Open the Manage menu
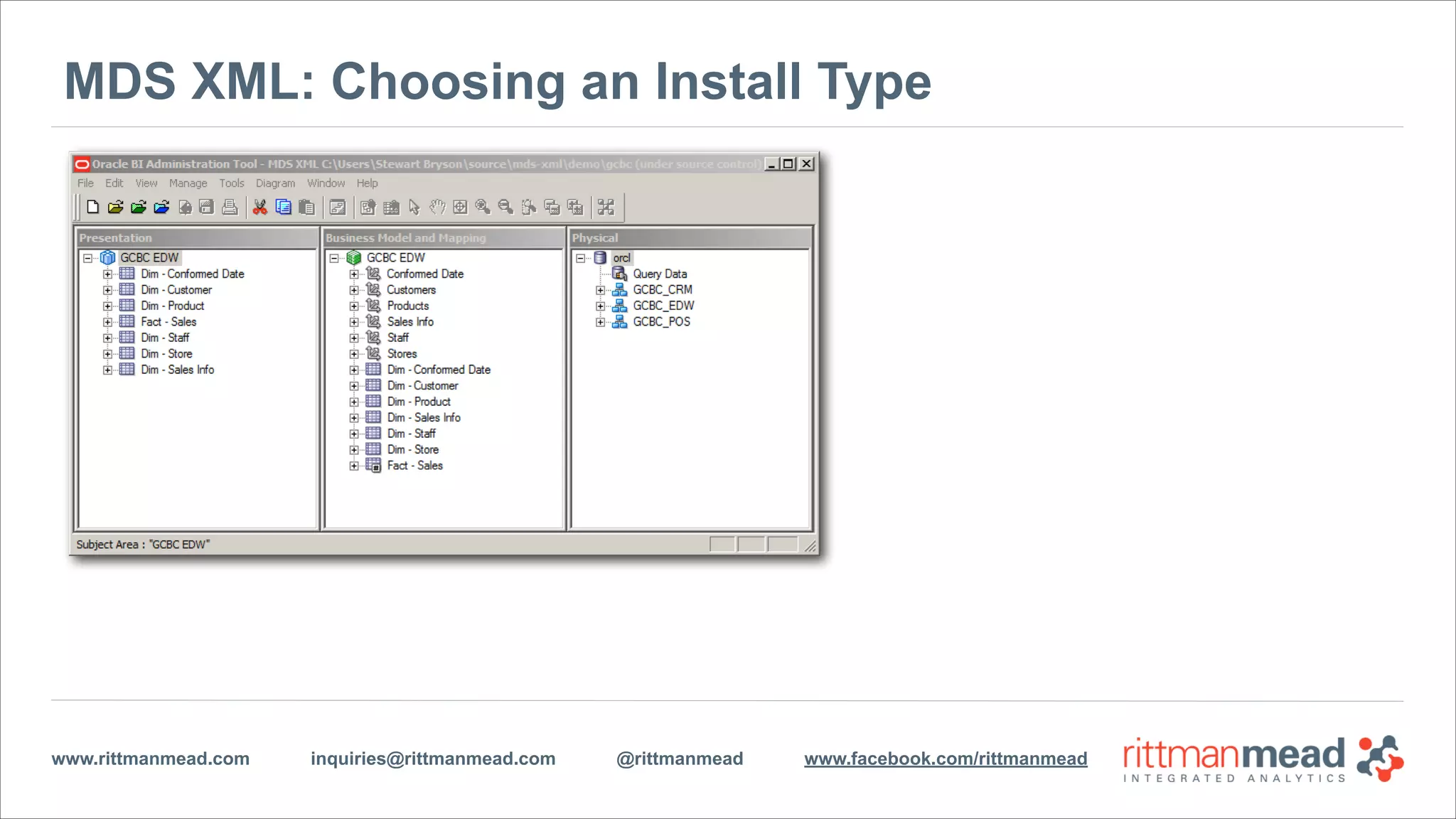 click(188, 183)
